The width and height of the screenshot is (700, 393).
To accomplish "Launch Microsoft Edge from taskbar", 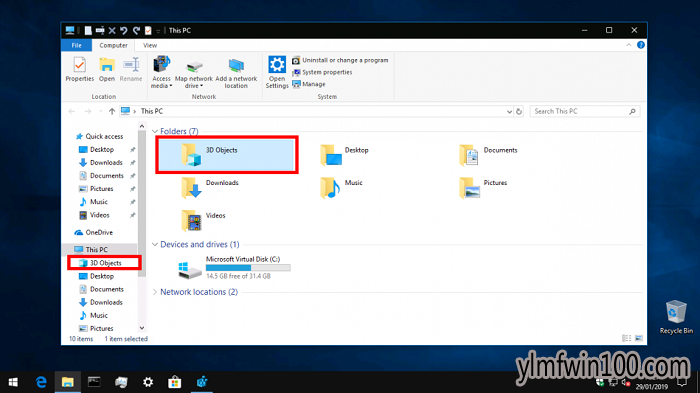I will pos(41,382).
